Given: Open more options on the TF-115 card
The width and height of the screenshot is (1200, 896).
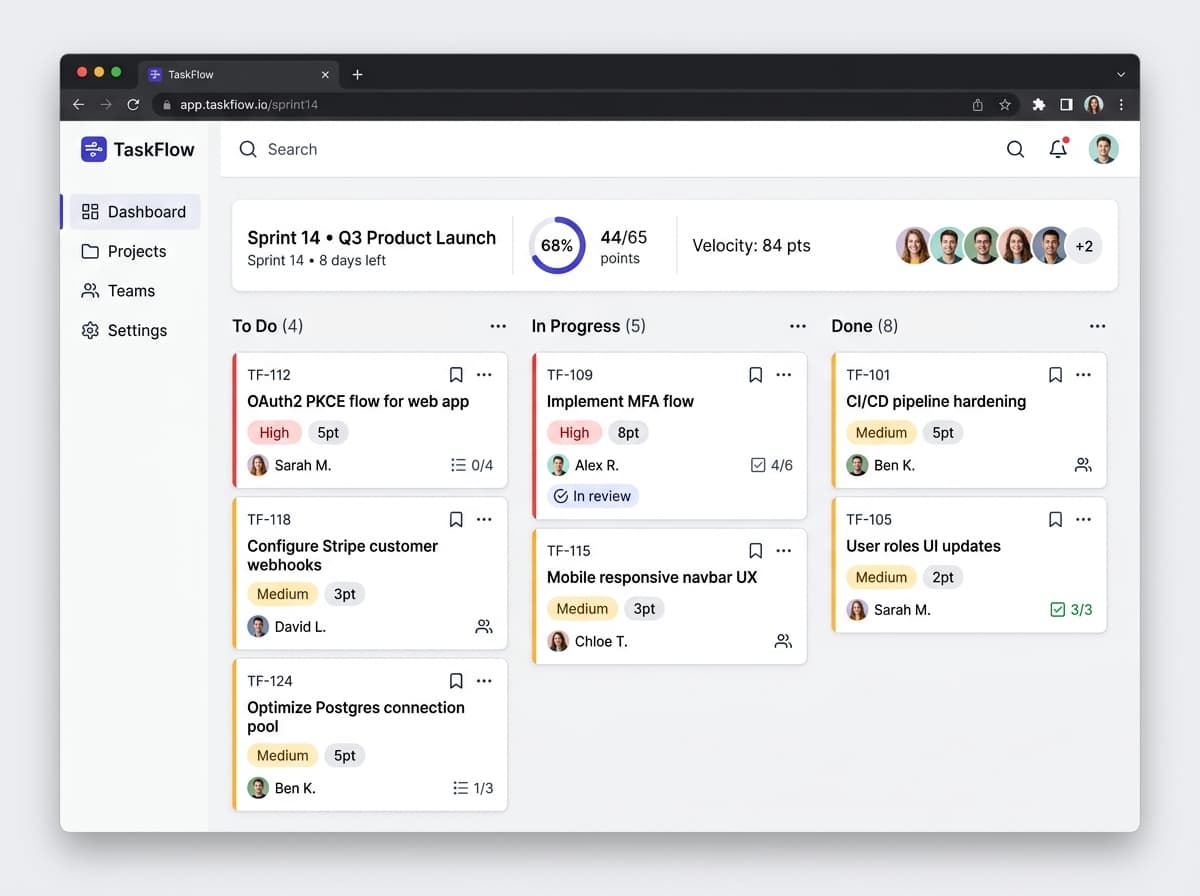Looking at the screenshot, I should tap(784, 551).
